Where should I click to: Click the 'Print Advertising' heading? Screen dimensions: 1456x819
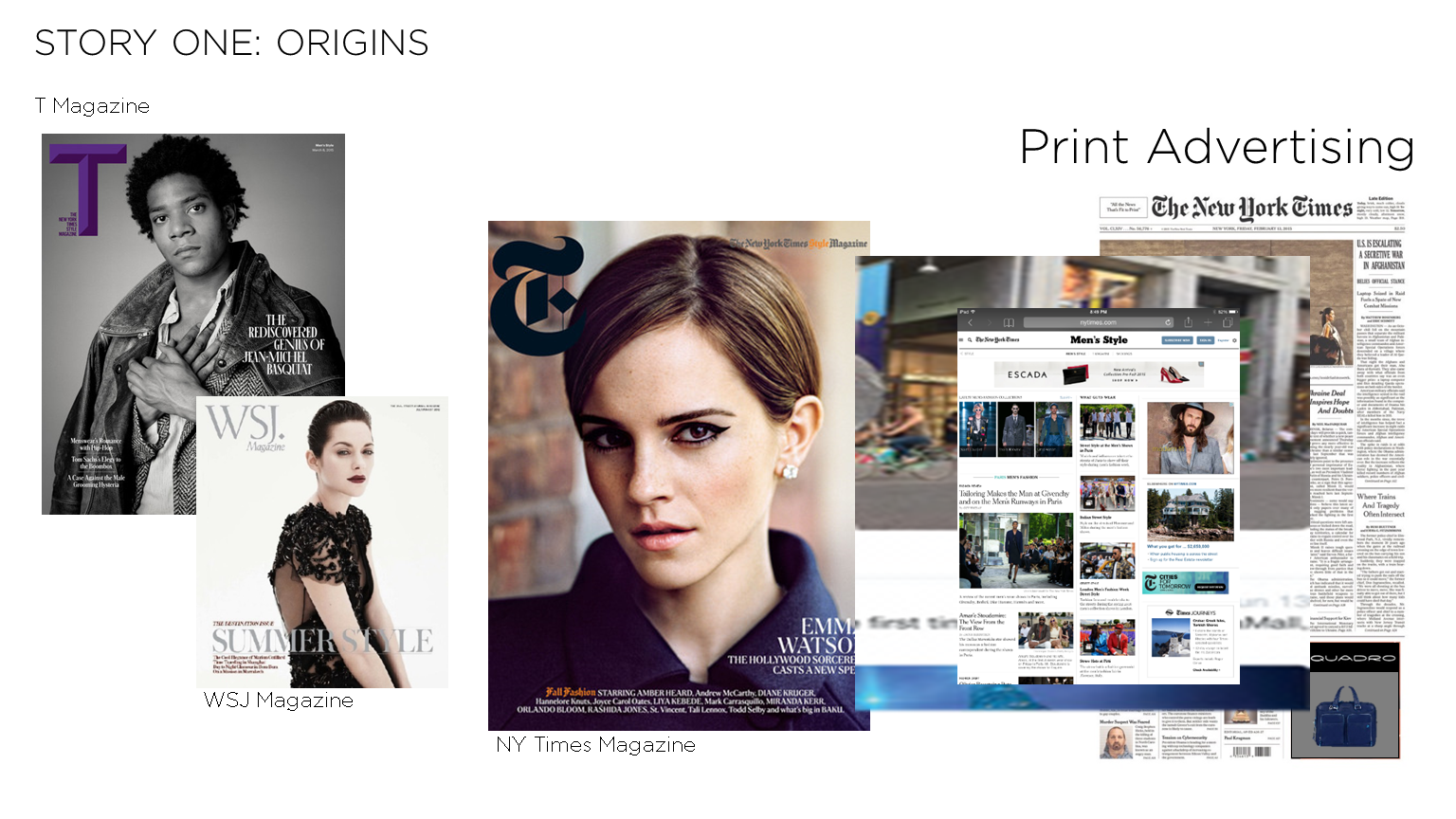click(x=1217, y=147)
